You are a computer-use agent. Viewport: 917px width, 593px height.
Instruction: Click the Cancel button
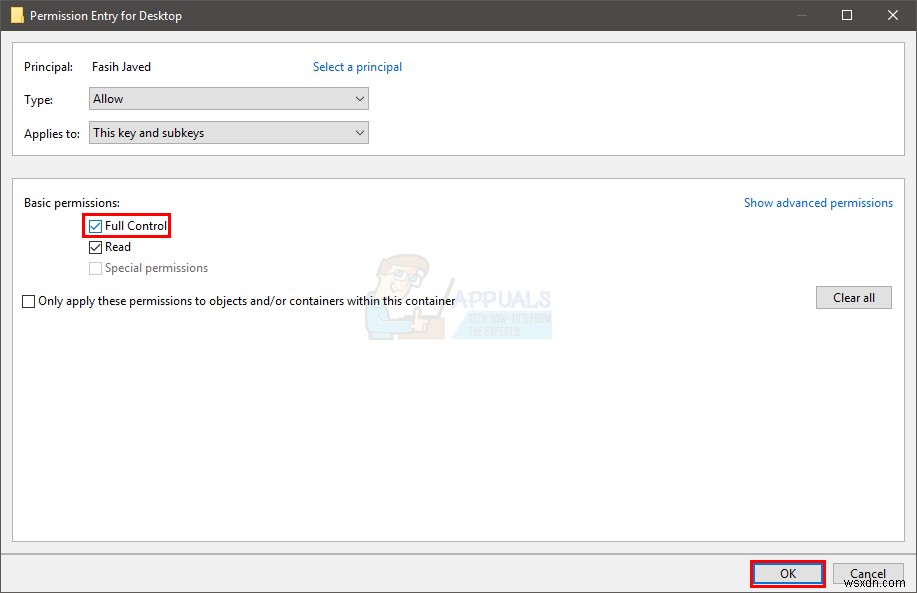point(868,574)
